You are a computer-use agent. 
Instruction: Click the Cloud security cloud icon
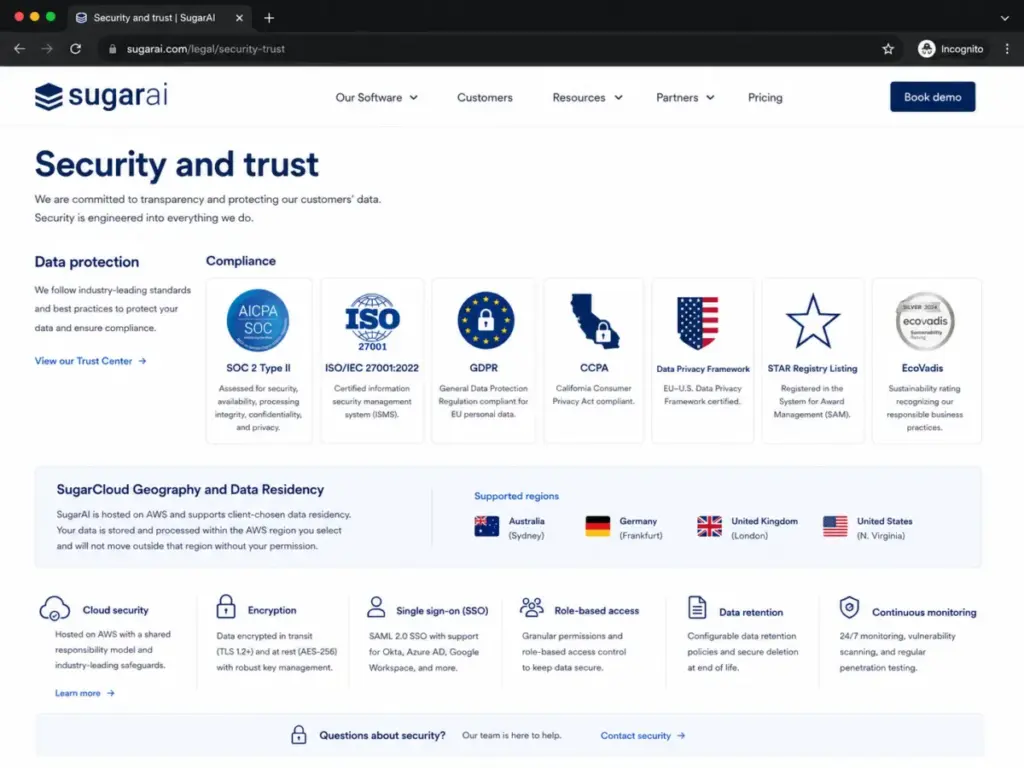click(x=55, y=608)
